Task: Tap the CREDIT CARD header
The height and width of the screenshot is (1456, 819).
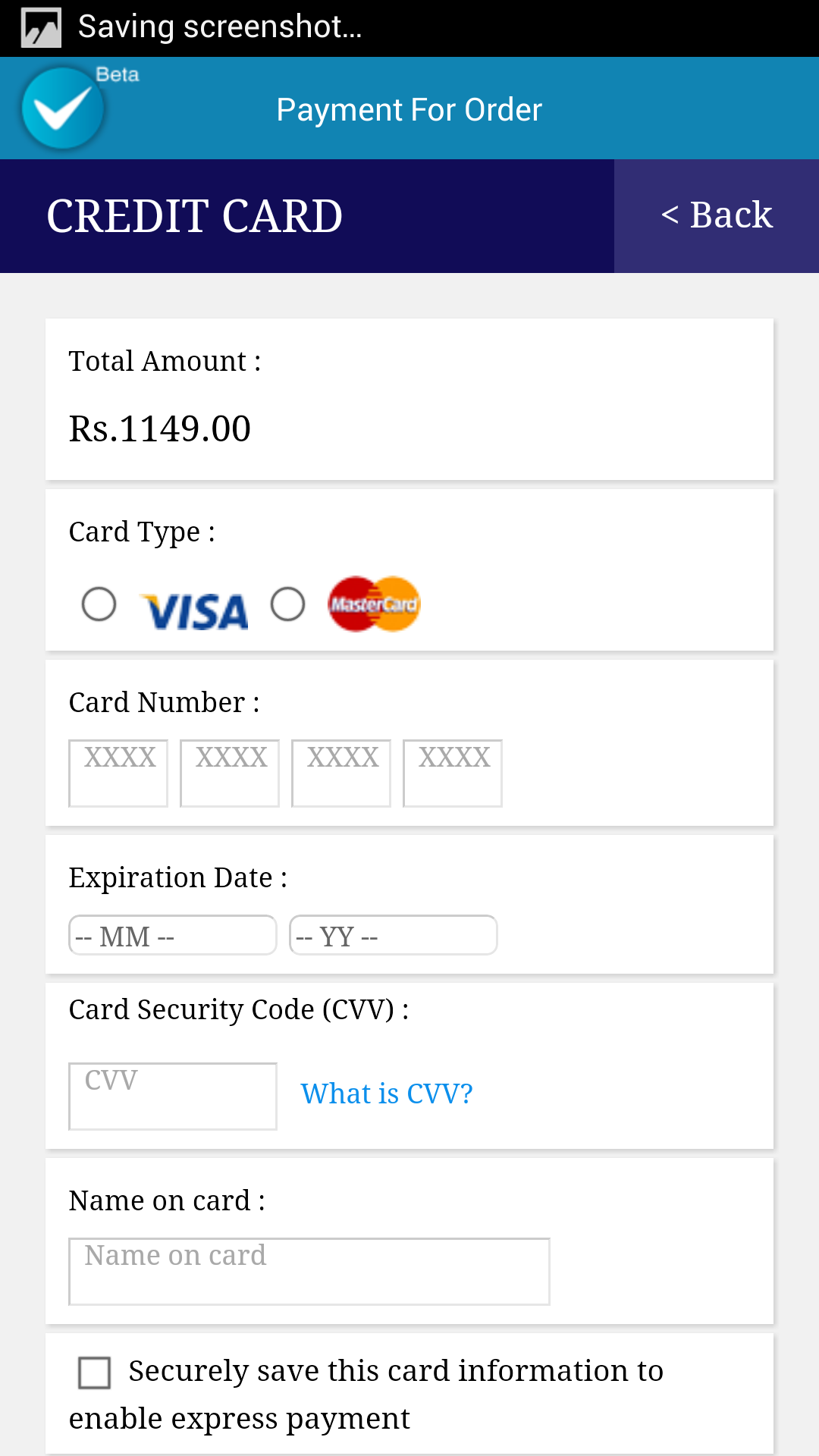Action: tap(195, 216)
